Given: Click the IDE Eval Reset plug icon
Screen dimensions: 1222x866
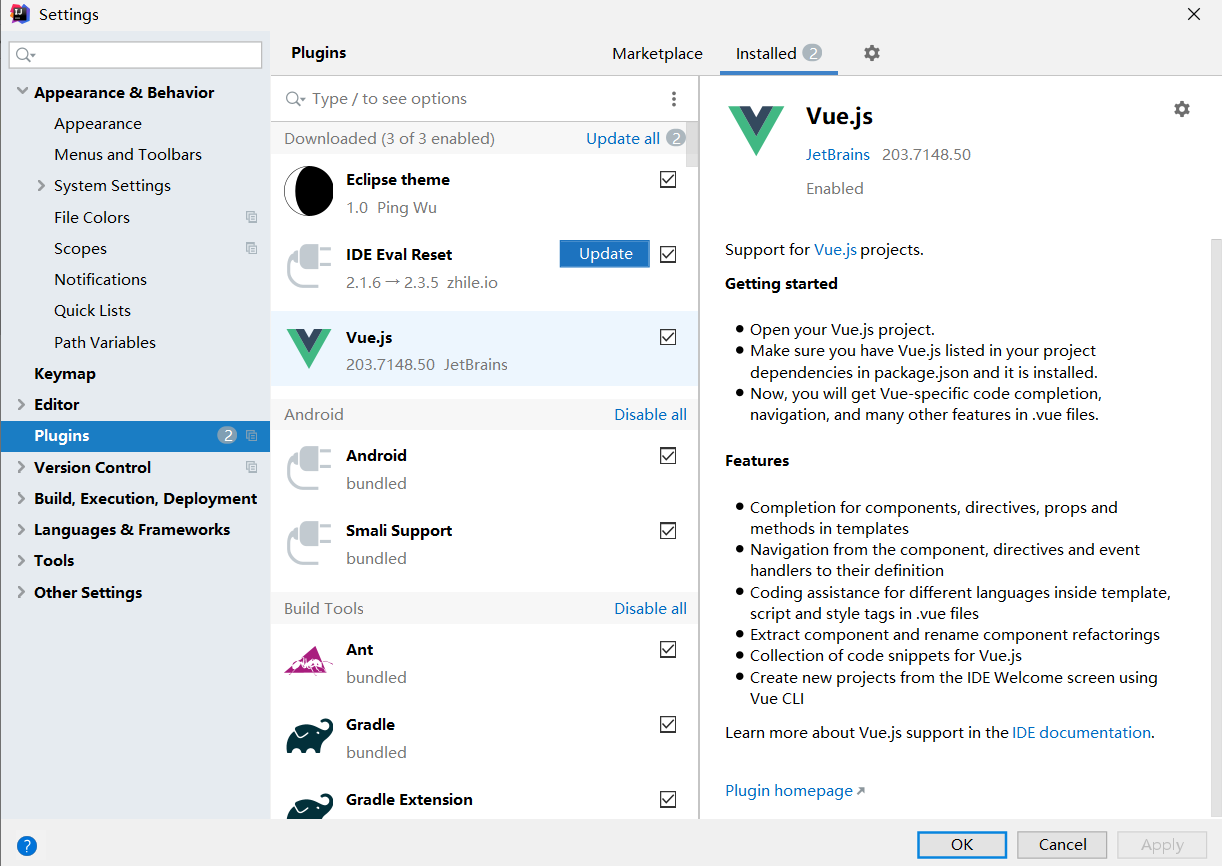Looking at the screenshot, I should [308, 266].
